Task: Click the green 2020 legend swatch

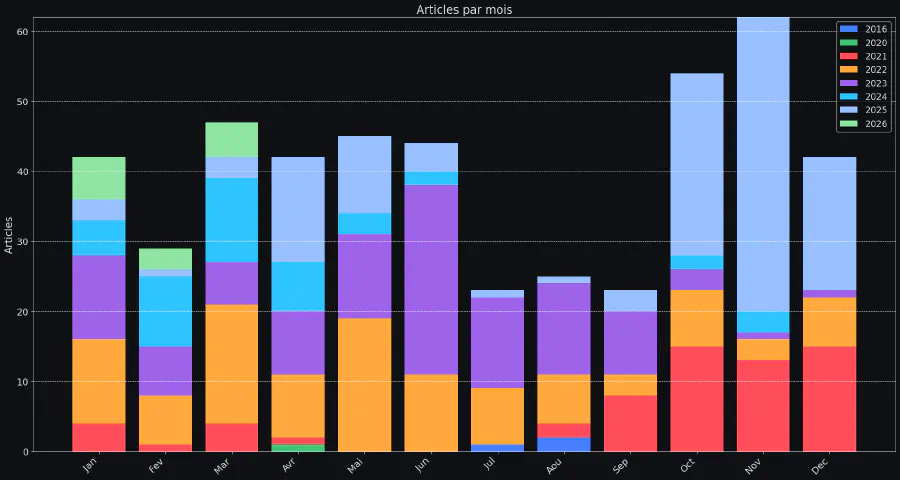Action: [x=850, y=43]
